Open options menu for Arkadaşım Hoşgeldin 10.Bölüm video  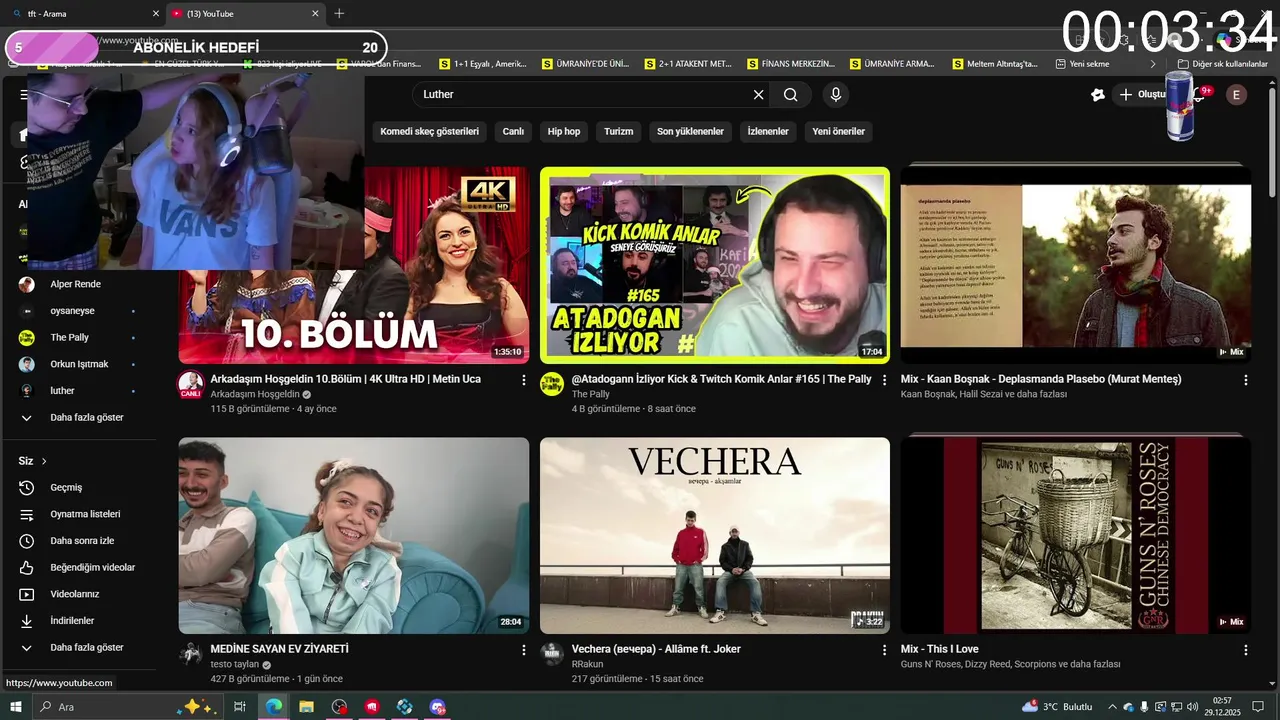click(524, 380)
